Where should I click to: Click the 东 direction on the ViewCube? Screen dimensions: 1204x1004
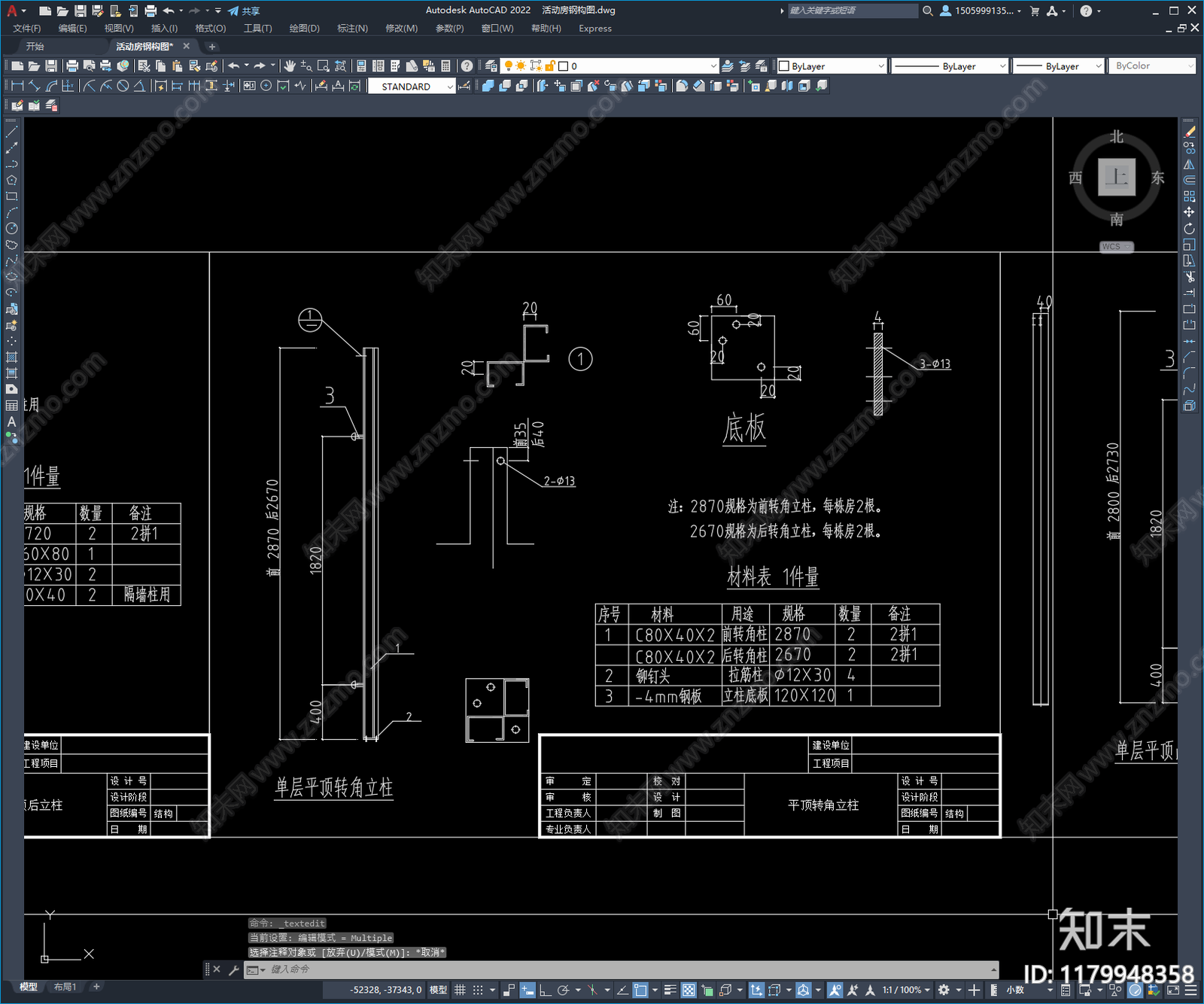(1157, 178)
